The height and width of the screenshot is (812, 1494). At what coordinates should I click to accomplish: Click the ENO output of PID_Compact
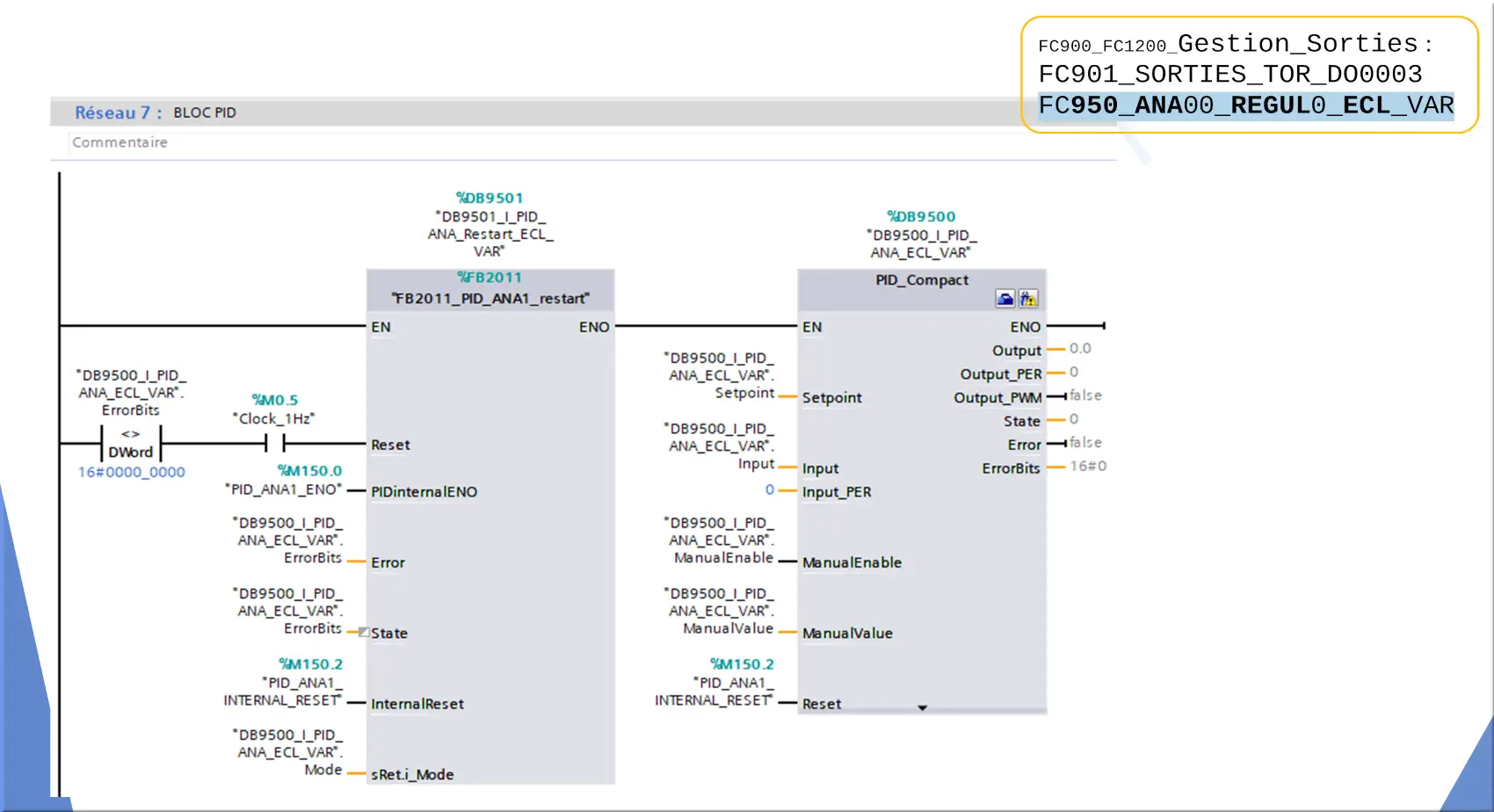coord(1026,327)
